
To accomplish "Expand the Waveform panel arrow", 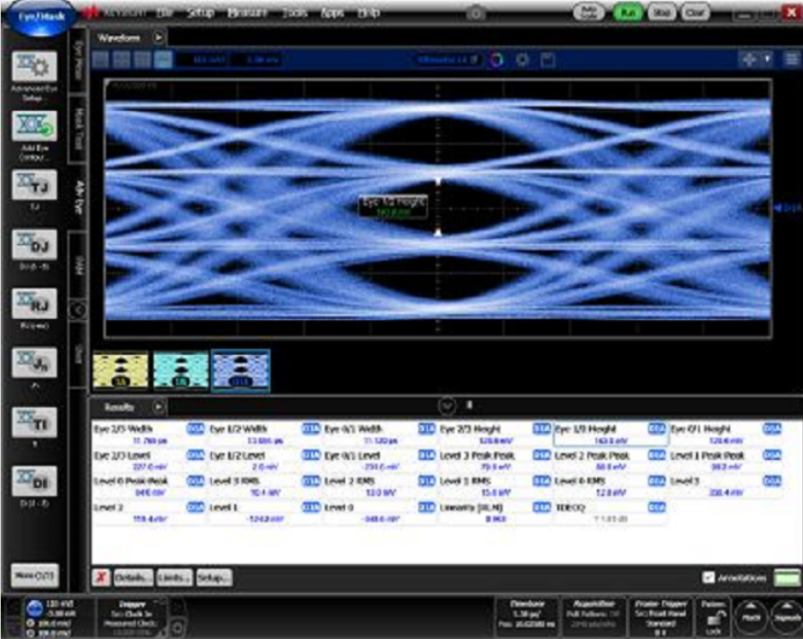I will (x=158, y=37).
